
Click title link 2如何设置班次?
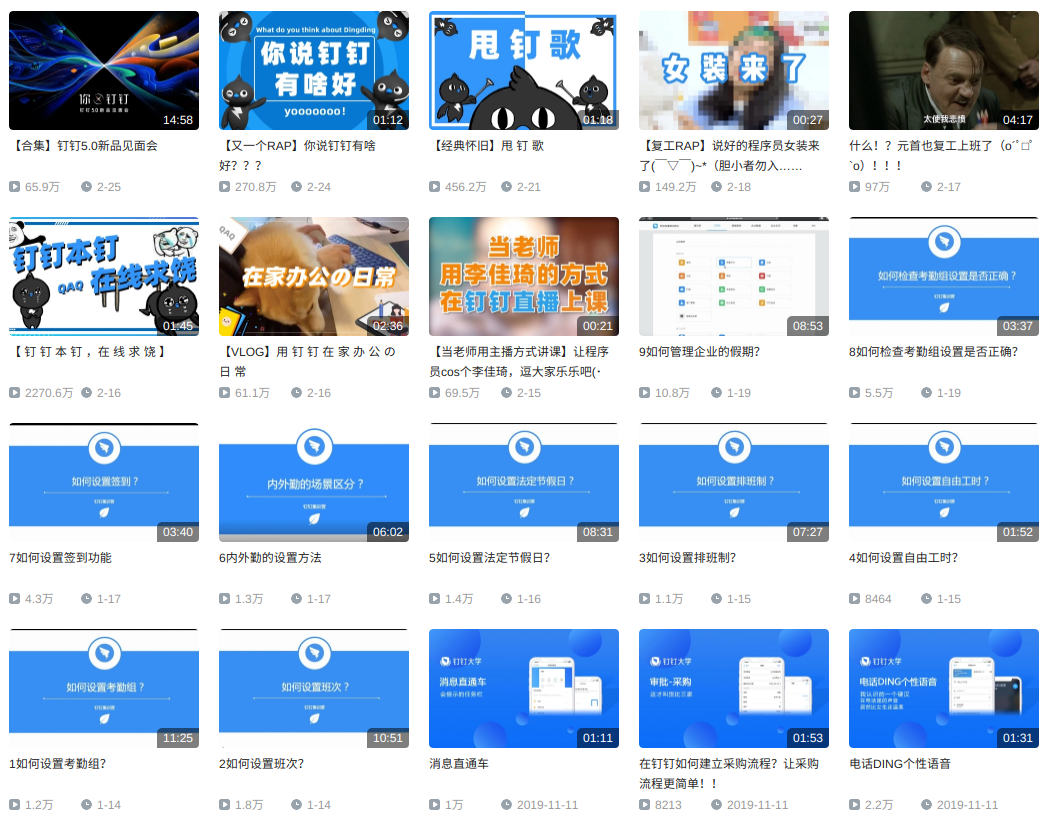pyautogui.click(x=261, y=763)
